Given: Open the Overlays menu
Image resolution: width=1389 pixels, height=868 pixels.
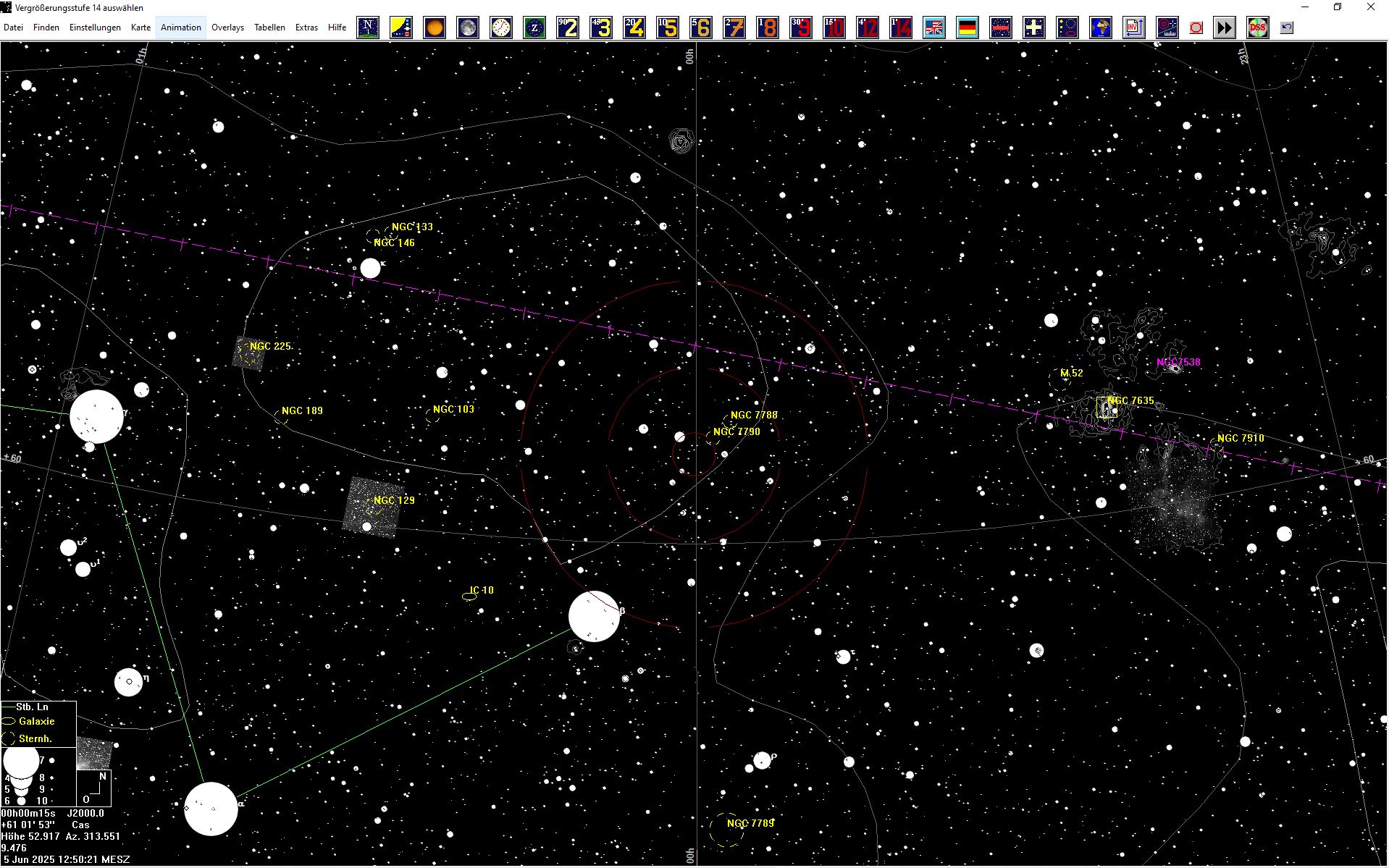Looking at the screenshot, I should click(227, 28).
